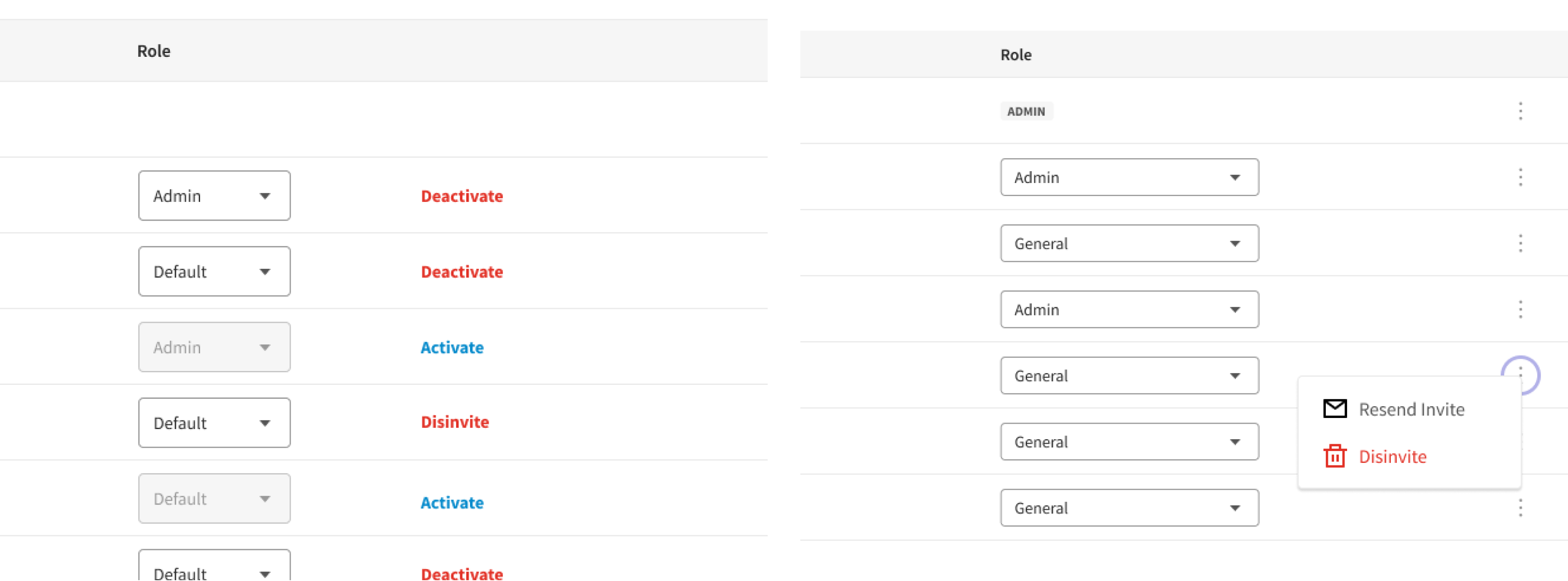Click the Role column header above the ADMIN badge
The image size is (1568, 581).
(1016, 55)
